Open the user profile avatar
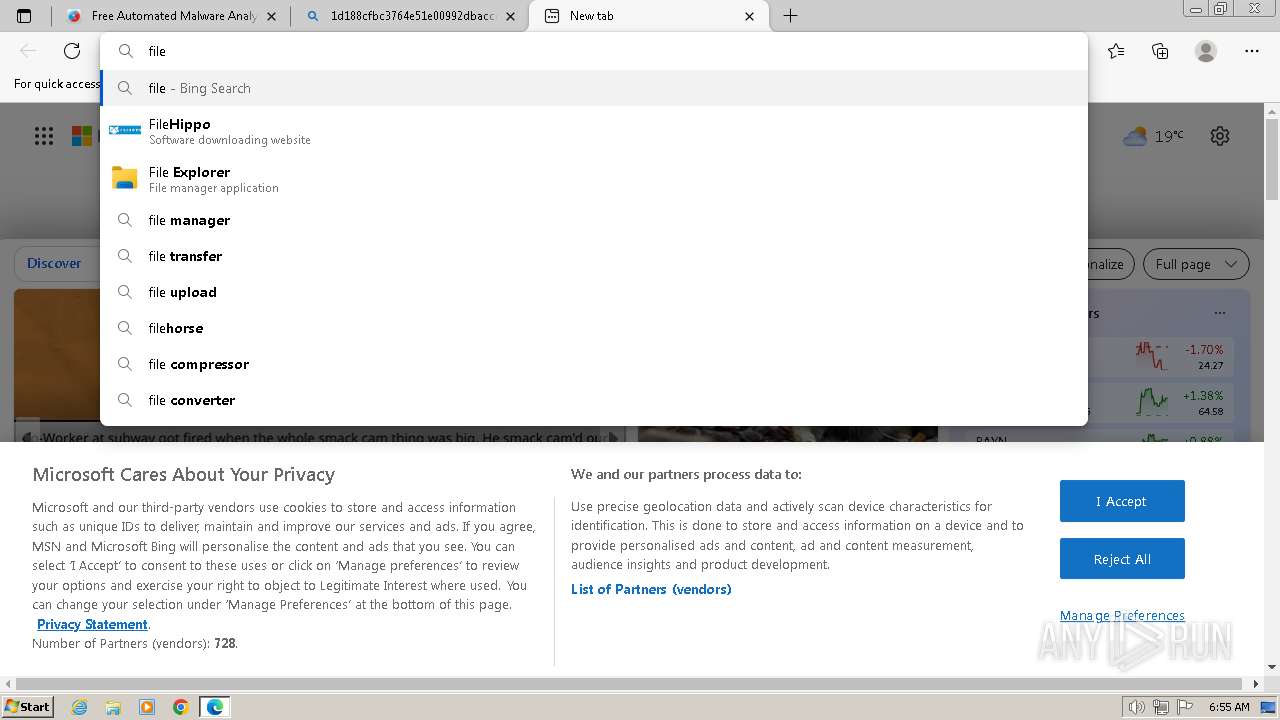The width and height of the screenshot is (1280, 720). [x=1206, y=51]
